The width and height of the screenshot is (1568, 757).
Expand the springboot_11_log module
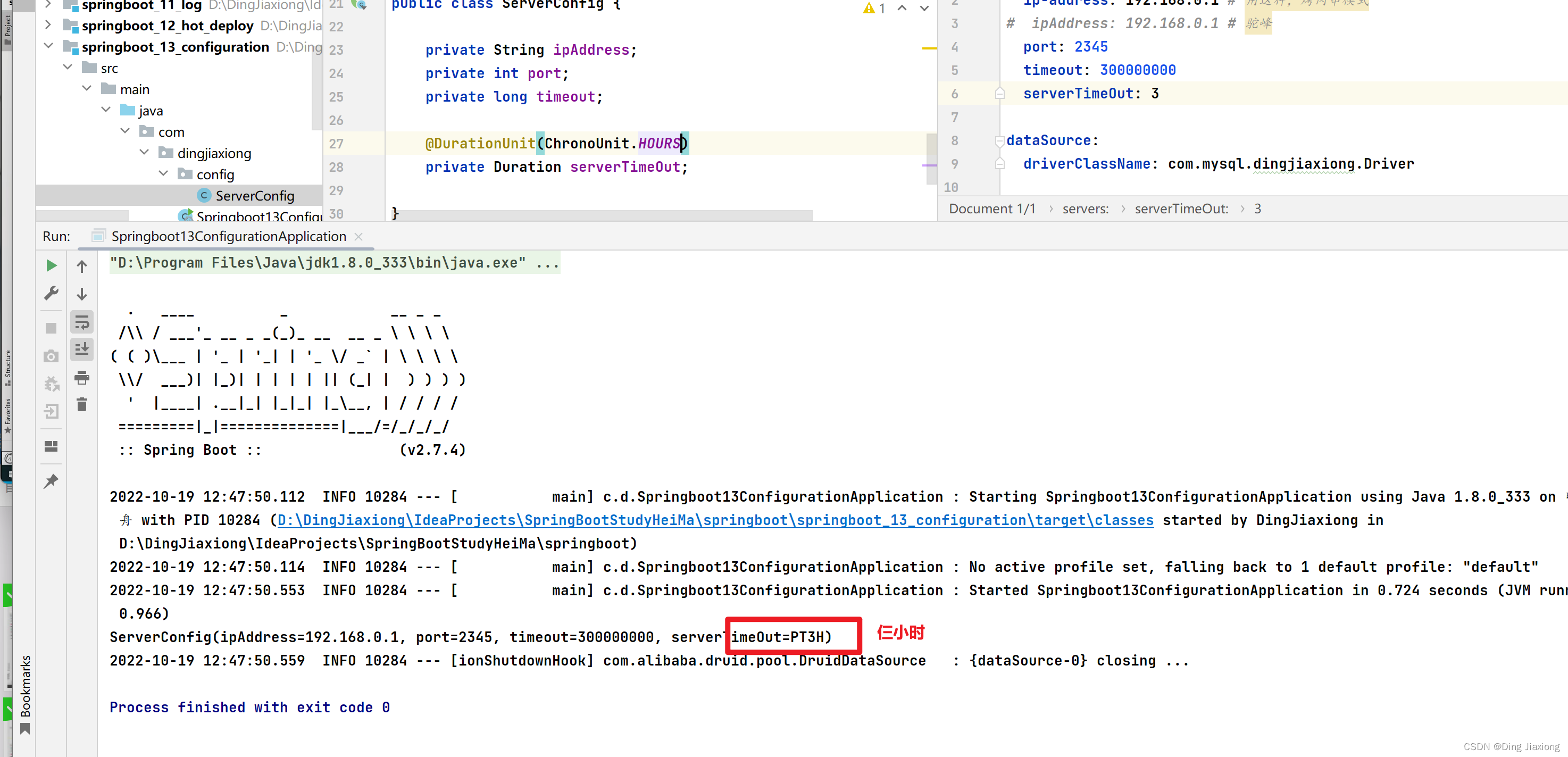pyautogui.click(x=48, y=4)
